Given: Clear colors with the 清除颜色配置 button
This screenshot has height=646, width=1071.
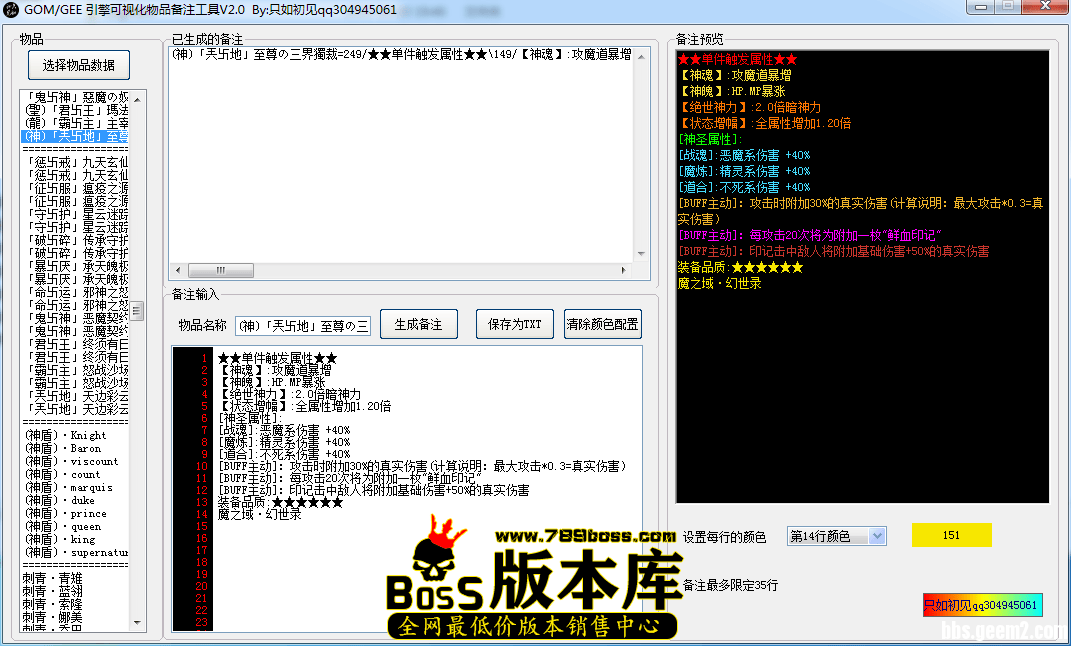Looking at the screenshot, I should pyautogui.click(x=603, y=323).
